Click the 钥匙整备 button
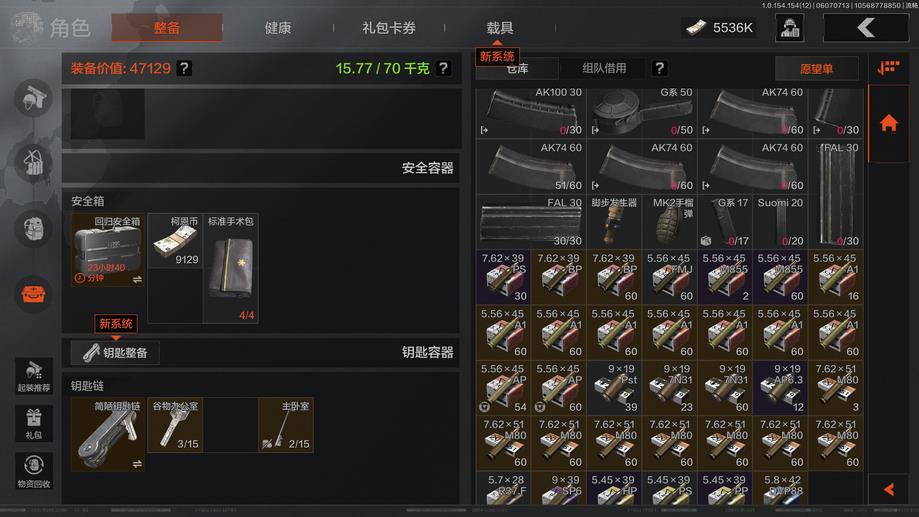919x517 pixels. pyautogui.click(x=115, y=353)
